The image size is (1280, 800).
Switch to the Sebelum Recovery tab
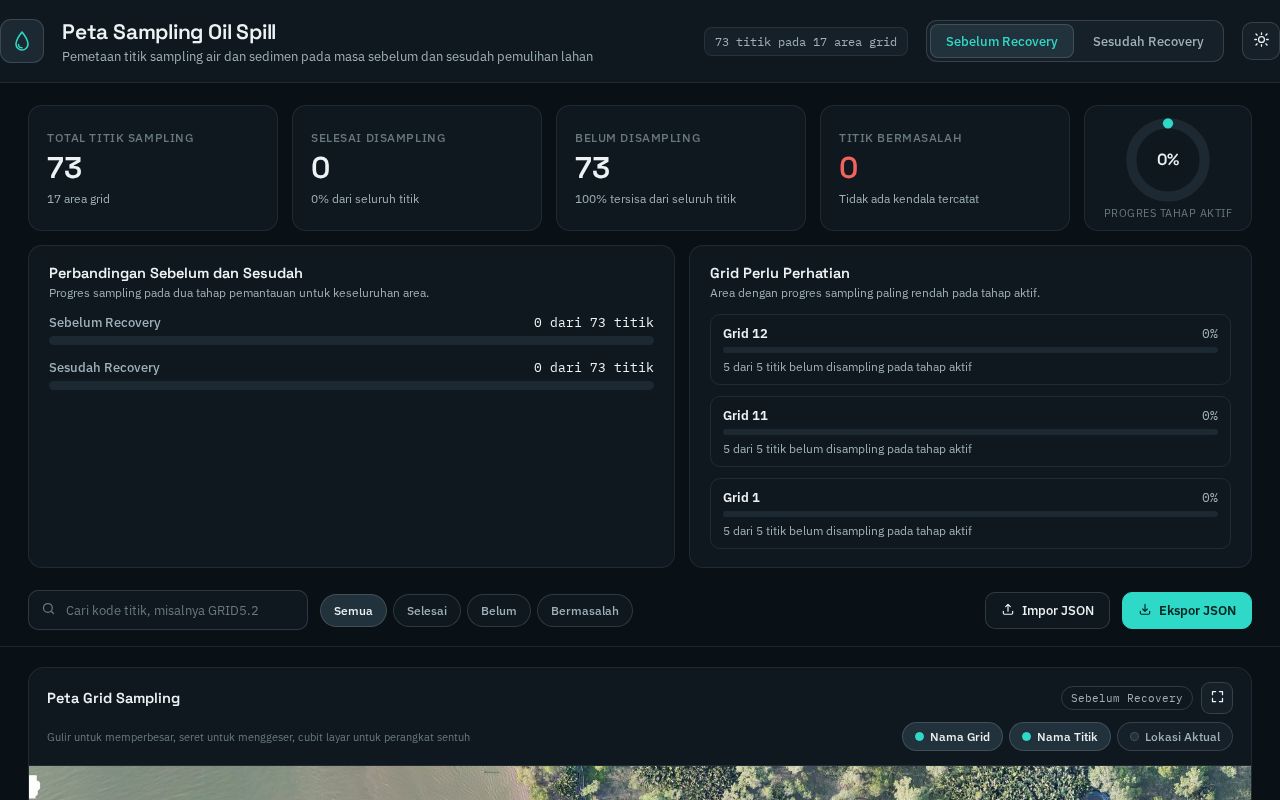coord(1001,41)
